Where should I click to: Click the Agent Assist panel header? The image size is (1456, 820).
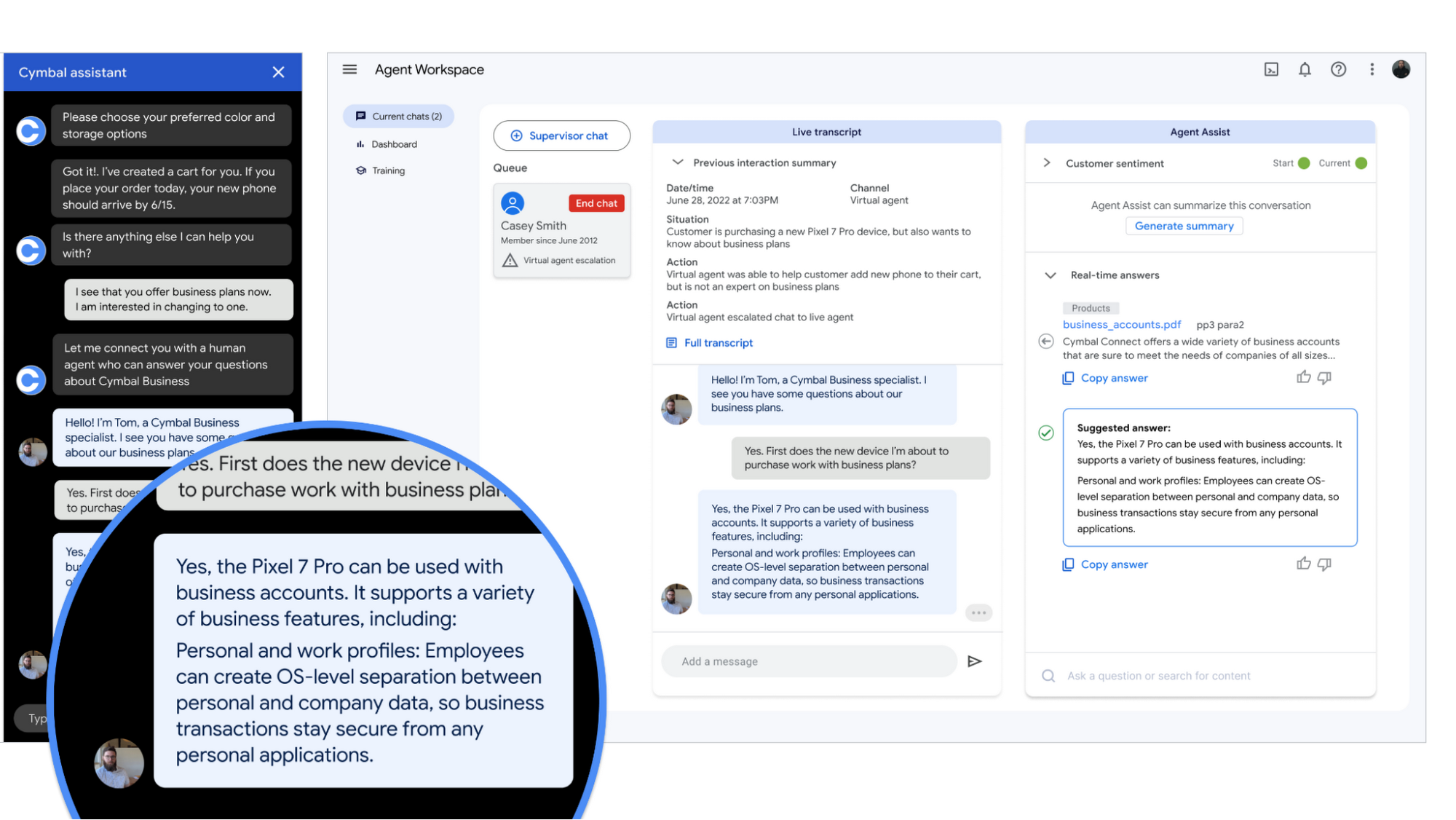[1200, 132]
